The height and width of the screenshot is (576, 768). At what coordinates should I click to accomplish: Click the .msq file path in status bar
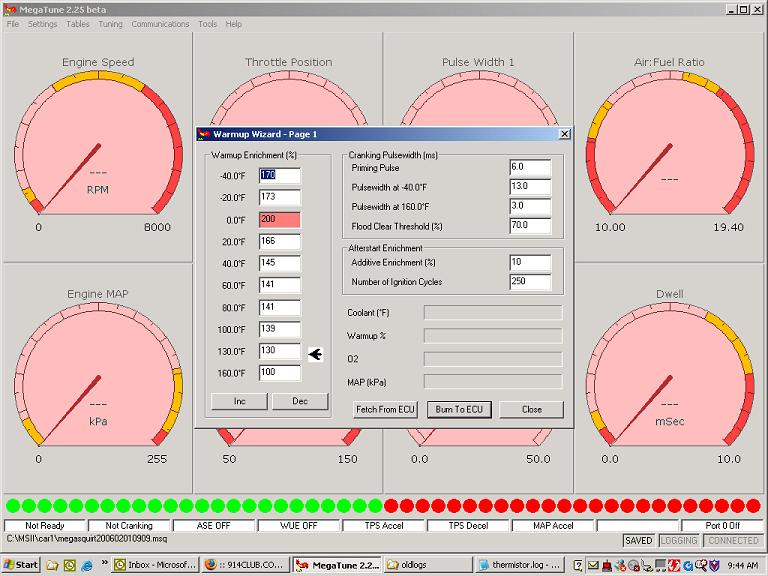point(87,539)
